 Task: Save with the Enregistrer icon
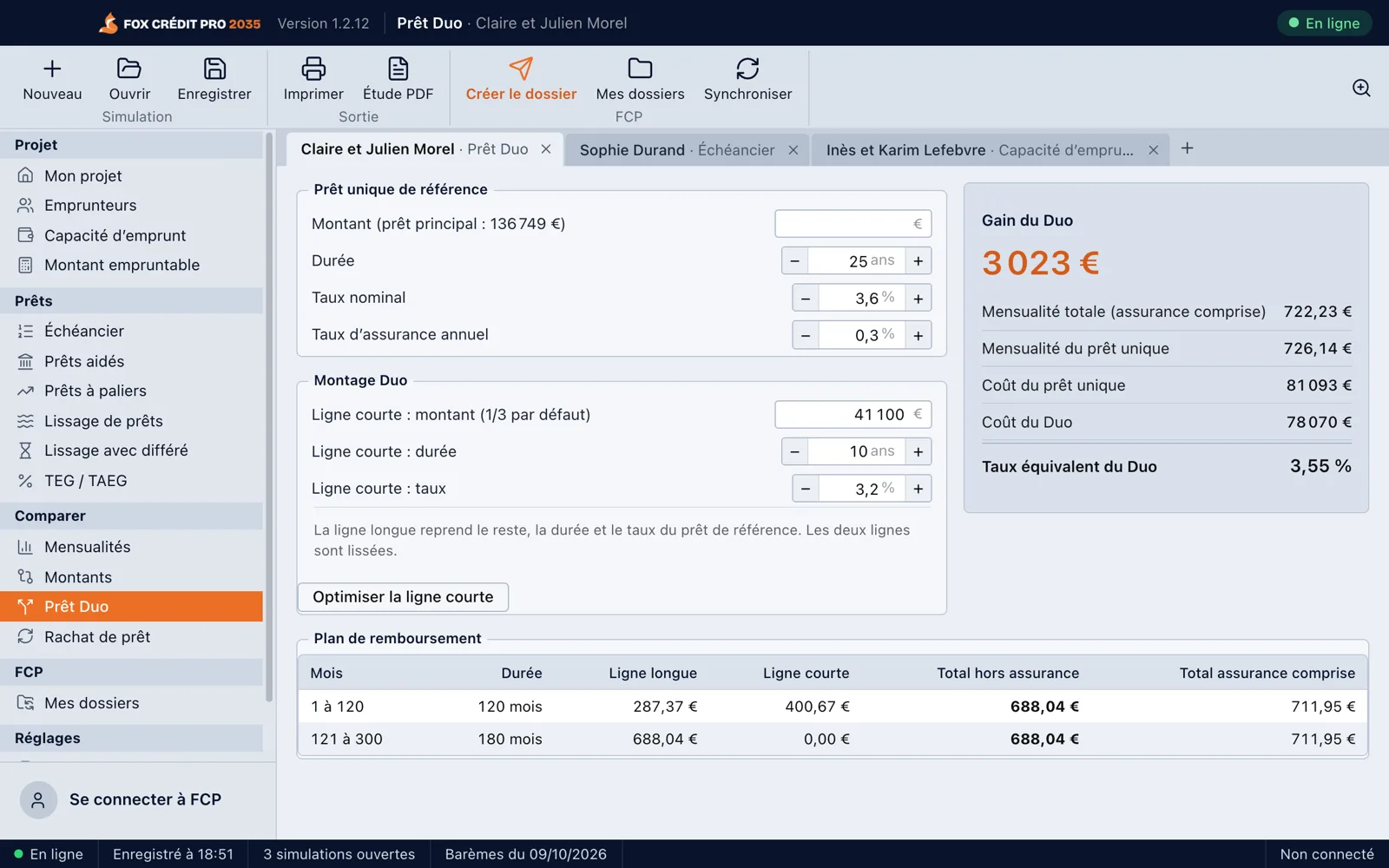point(214,69)
